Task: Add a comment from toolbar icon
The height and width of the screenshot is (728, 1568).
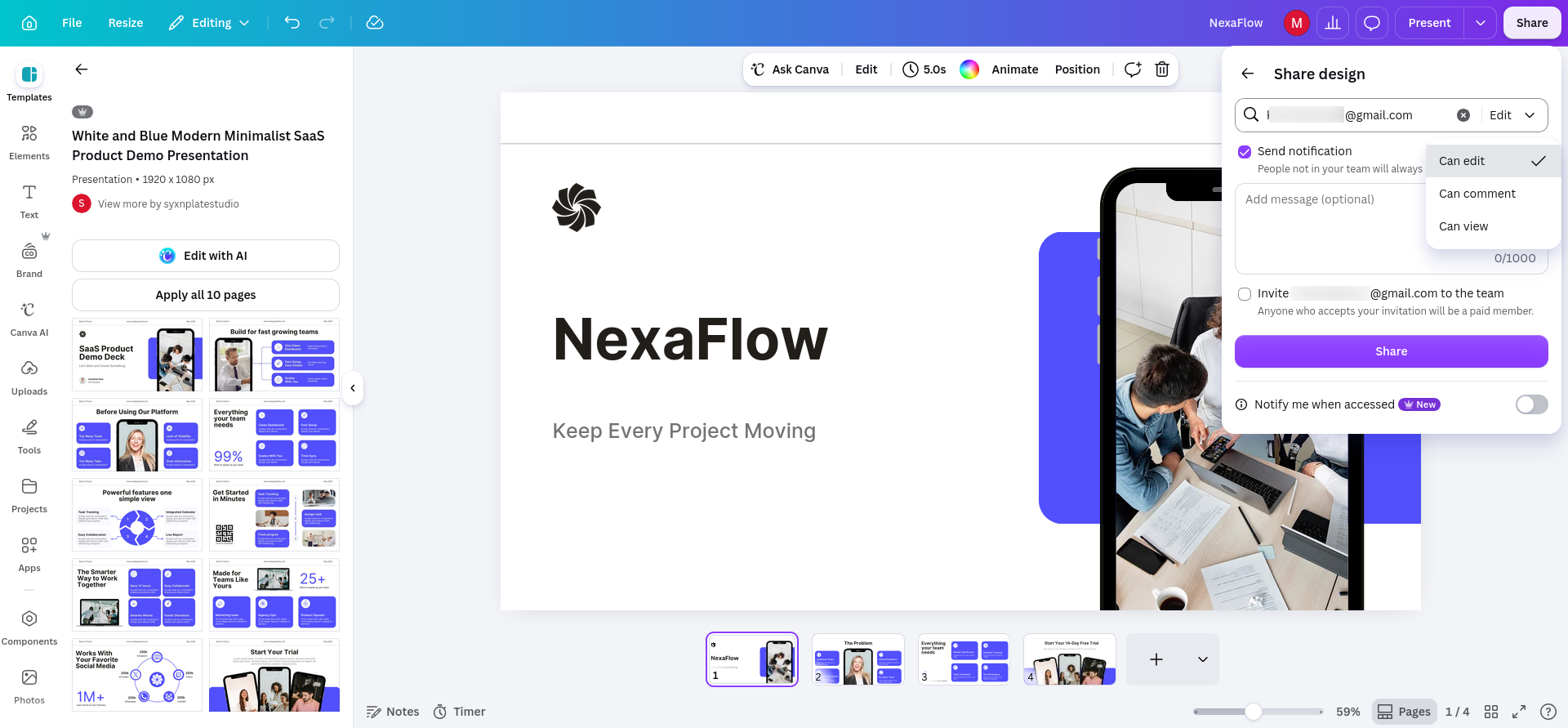Action: (1133, 69)
